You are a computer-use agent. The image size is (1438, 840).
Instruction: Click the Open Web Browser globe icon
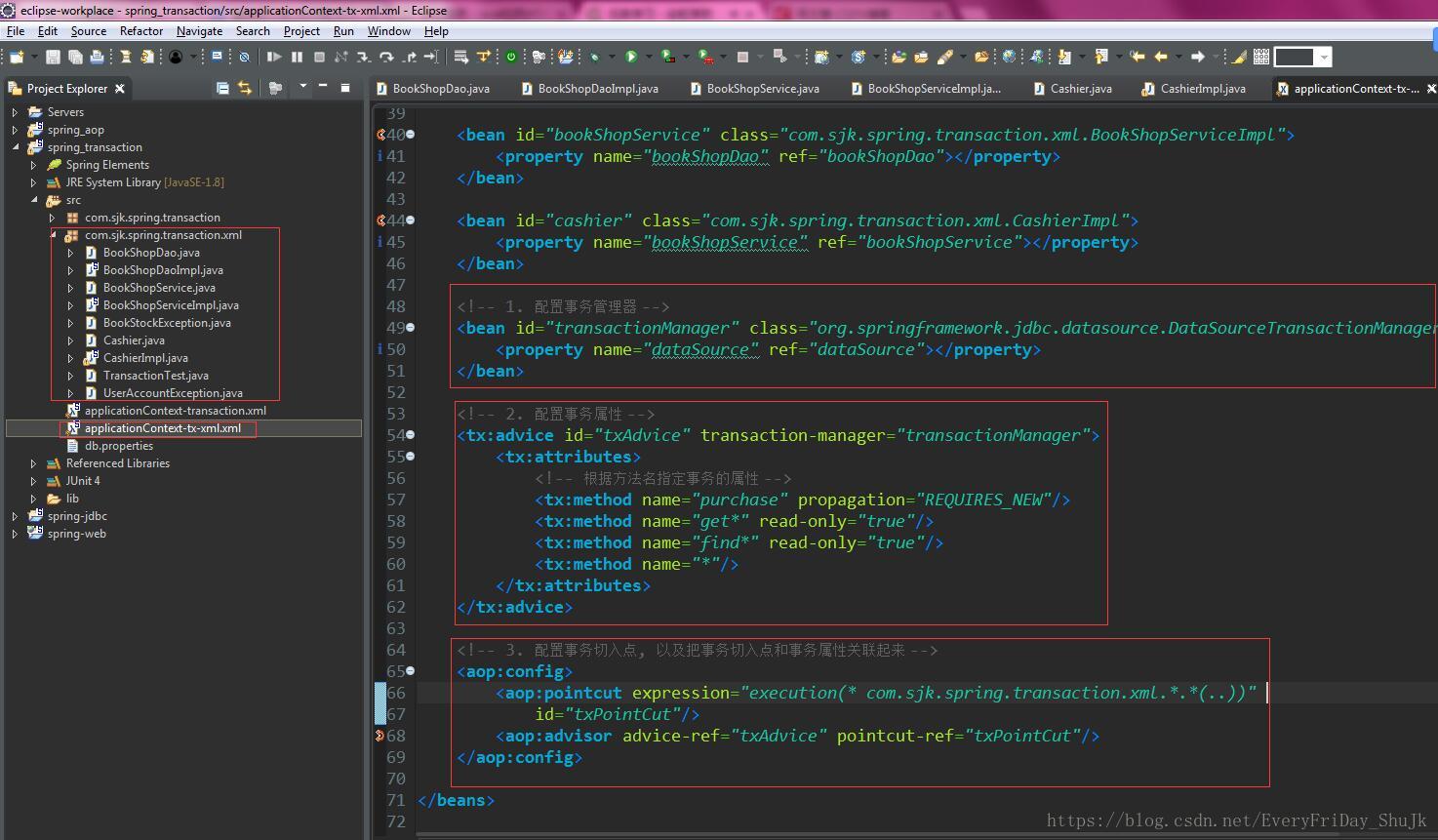point(1009,57)
